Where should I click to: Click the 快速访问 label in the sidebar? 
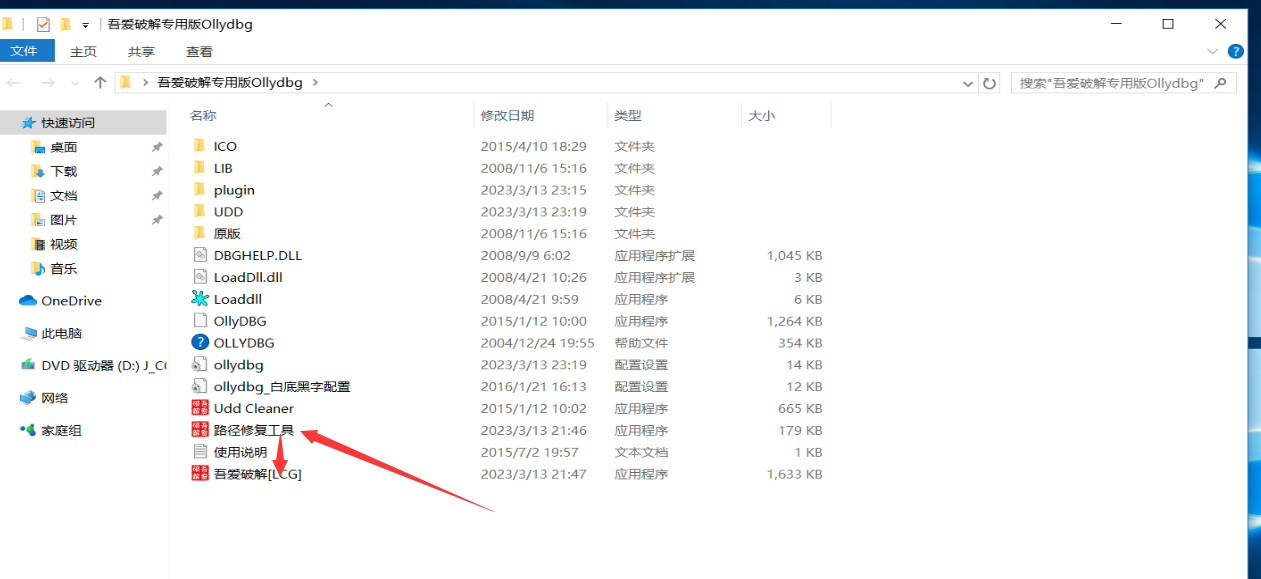click(x=68, y=123)
